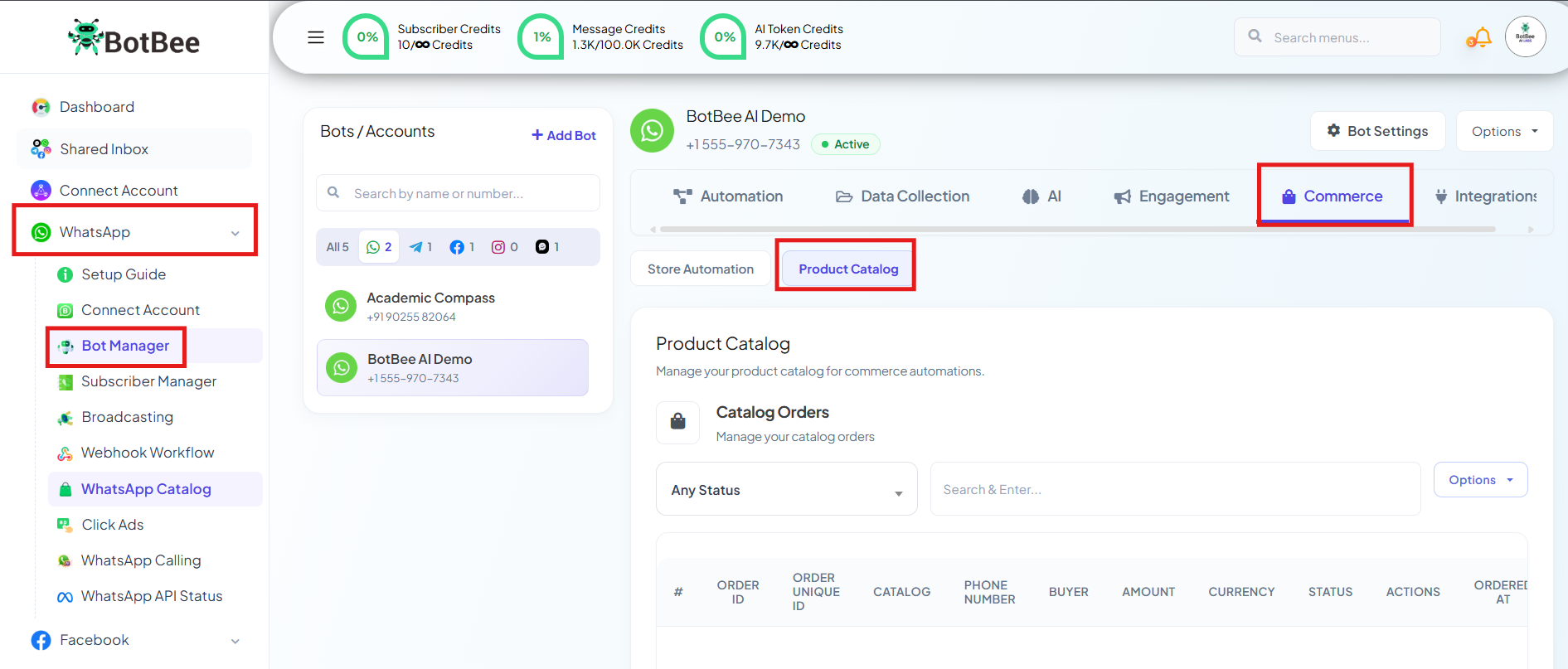Viewport: 1568px width, 669px height.
Task: Filter bots by Instagram icon
Action: pyautogui.click(x=505, y=247)
